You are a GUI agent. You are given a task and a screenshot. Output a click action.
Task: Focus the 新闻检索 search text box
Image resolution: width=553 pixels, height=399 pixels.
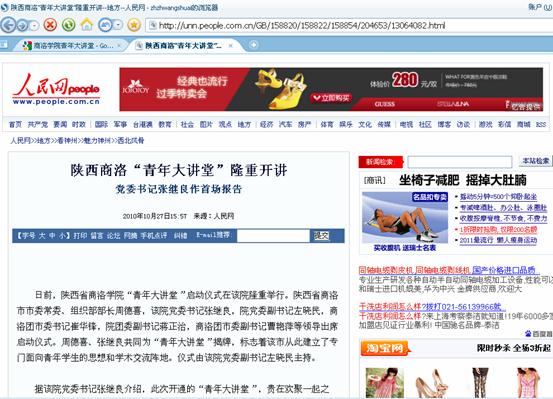pos(460,162)
